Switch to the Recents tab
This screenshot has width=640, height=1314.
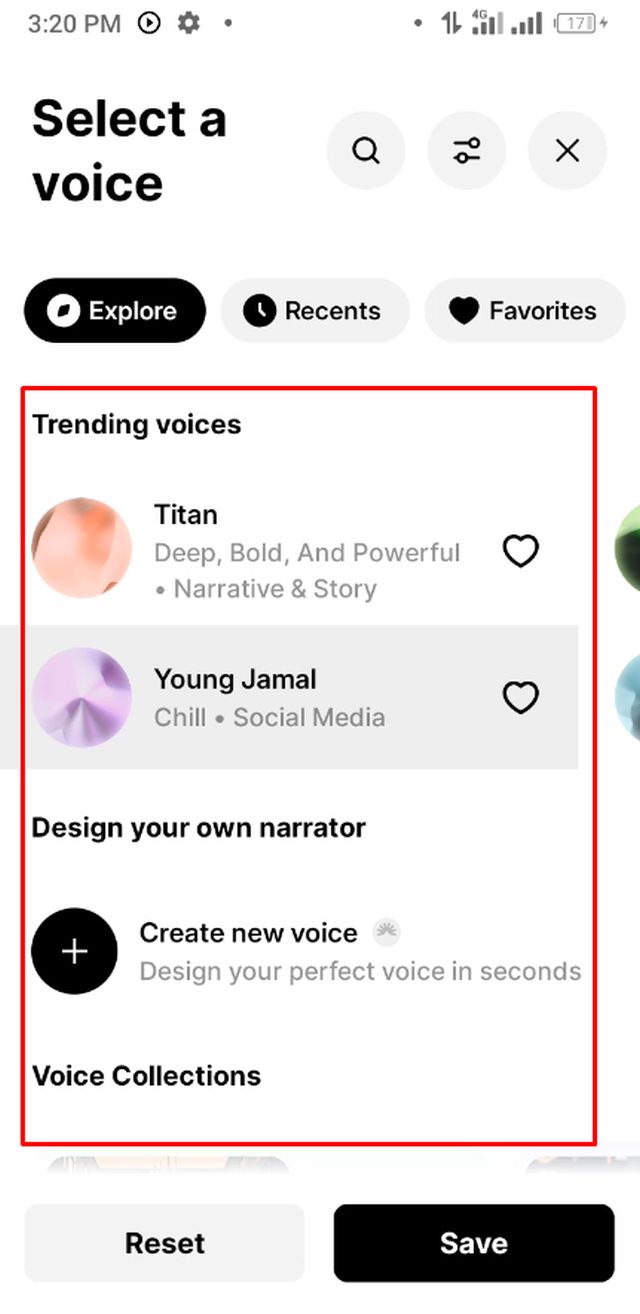coord(314,311)
